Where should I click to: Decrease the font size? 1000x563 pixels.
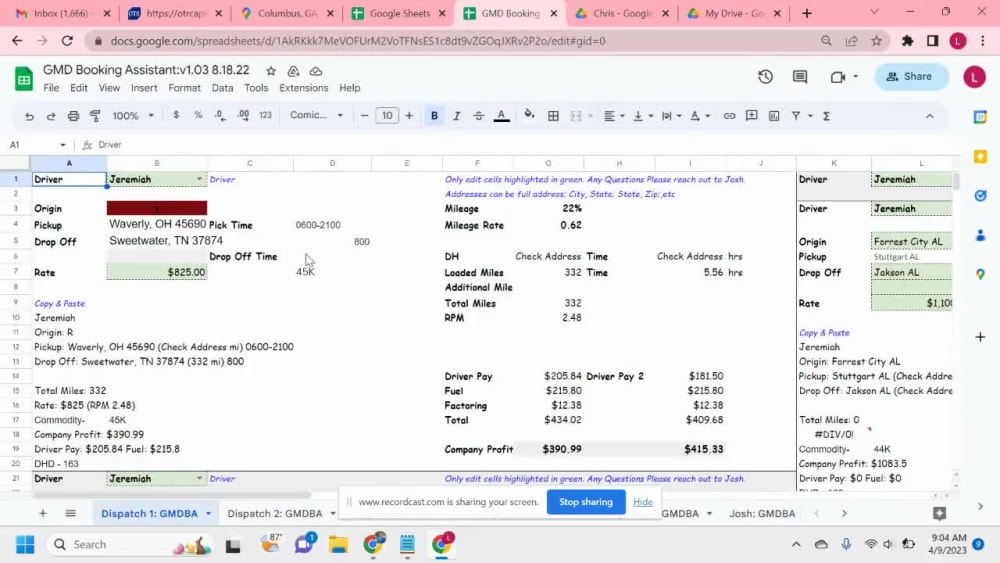364,115
